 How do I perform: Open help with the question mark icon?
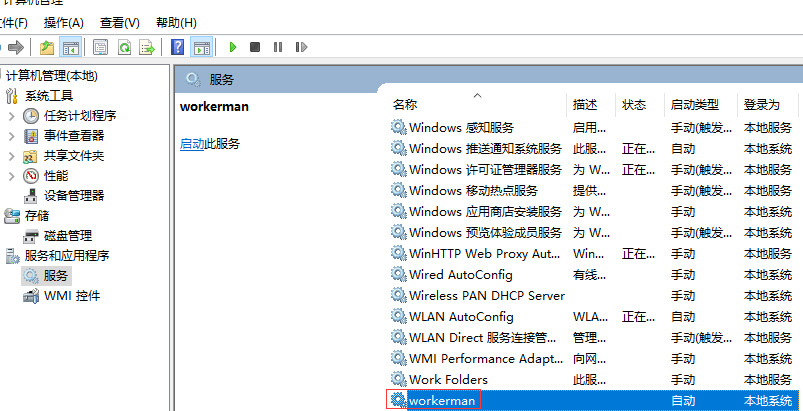(x=177, y=48)
